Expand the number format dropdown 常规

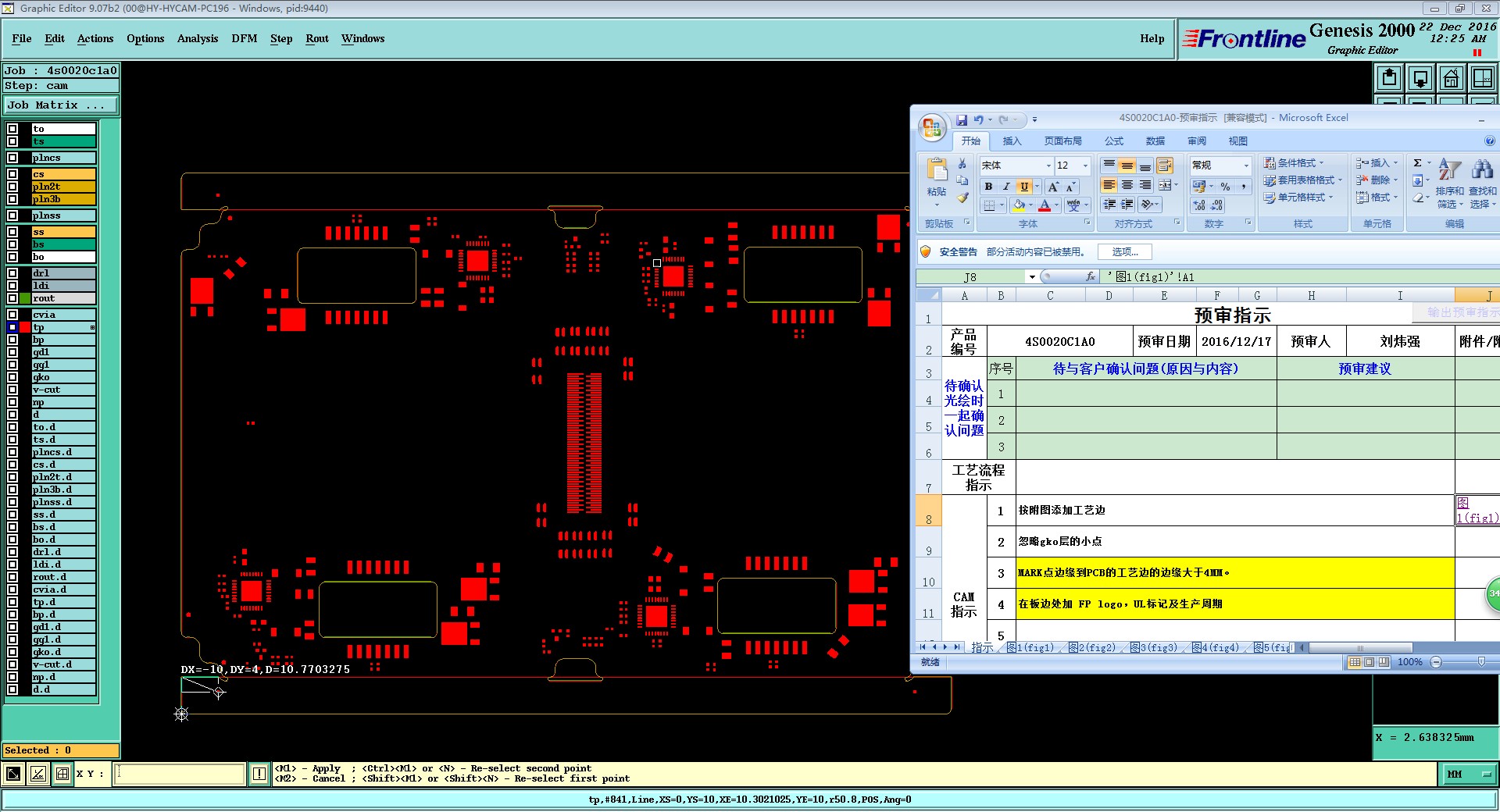[1246, 166]
